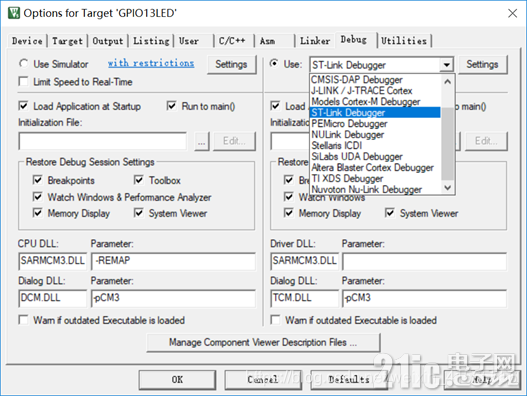Toggle right-side Breakpoints checkbox
This screenshot has height=396, width=527.
click(289, 180)
